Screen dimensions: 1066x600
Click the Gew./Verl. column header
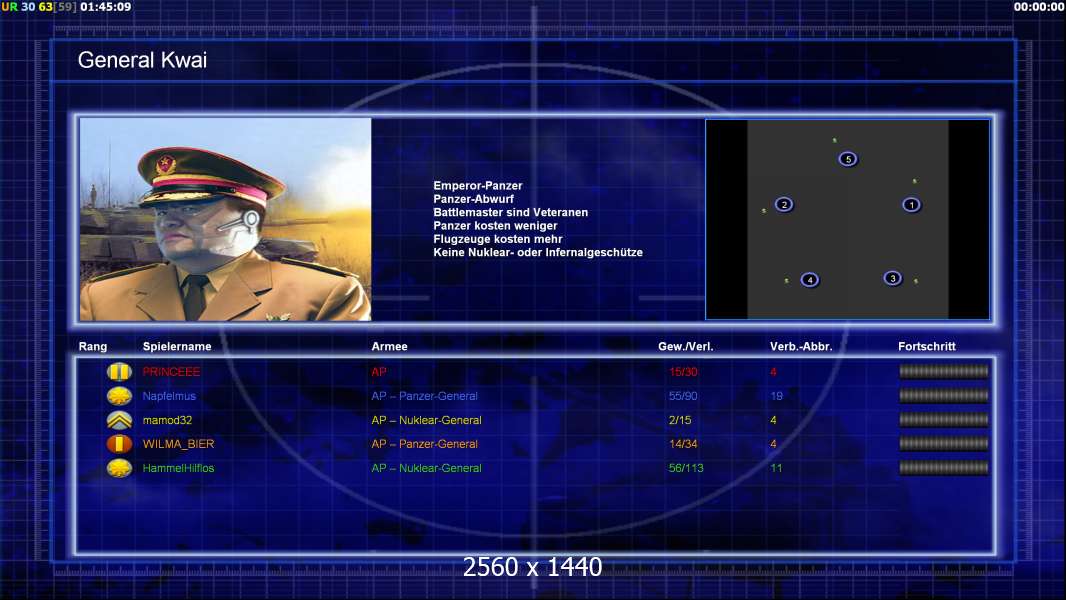[x=685, y=347]
